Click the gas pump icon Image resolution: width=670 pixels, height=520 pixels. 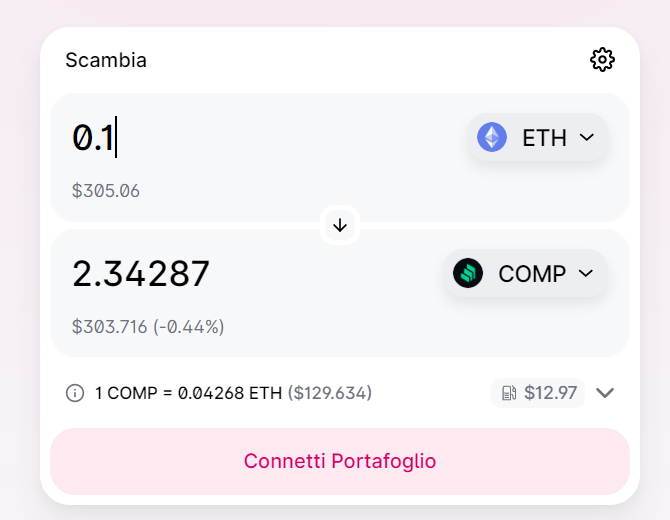508,393
